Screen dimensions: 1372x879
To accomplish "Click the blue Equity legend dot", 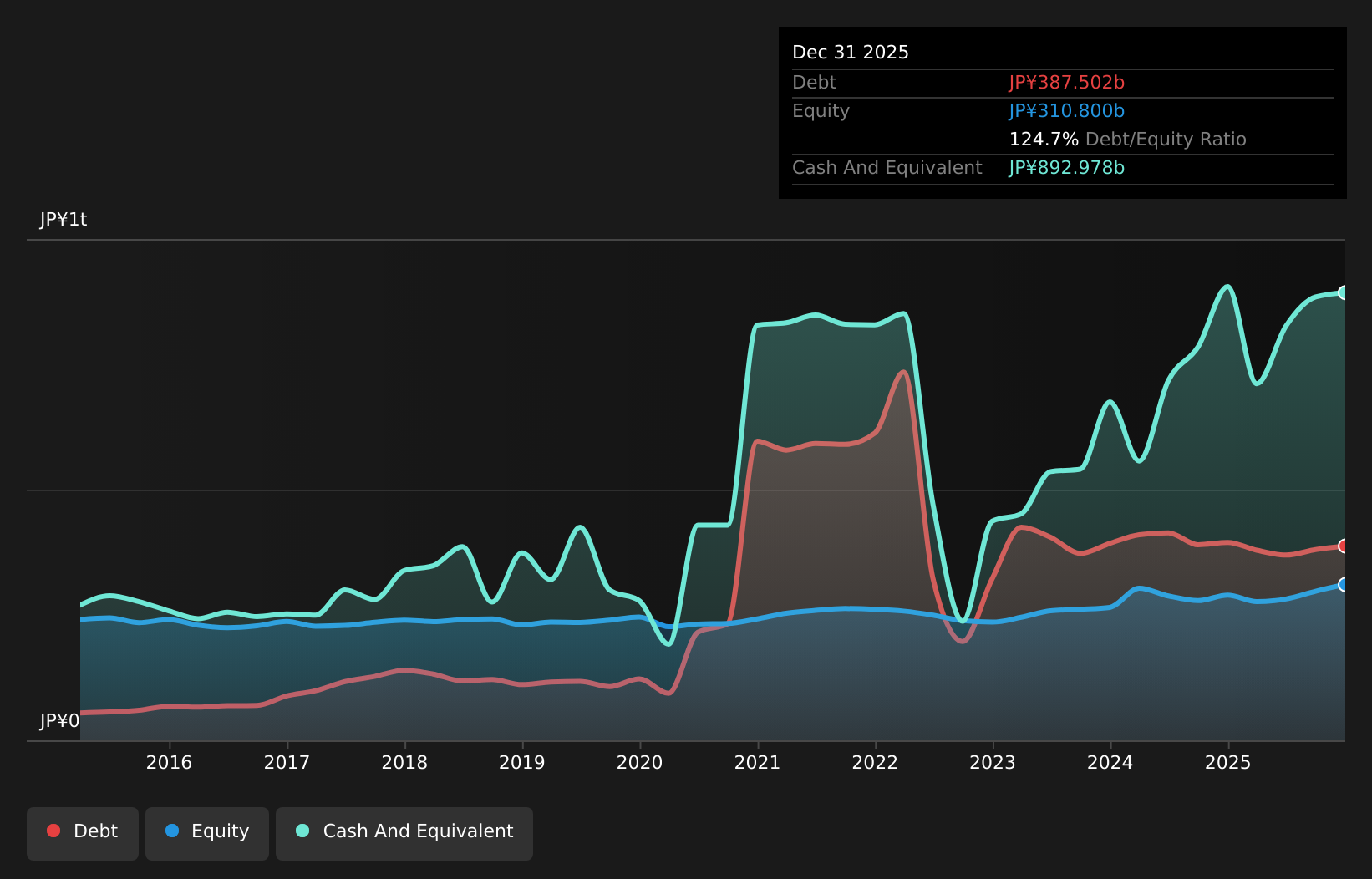I will (171, 831).
